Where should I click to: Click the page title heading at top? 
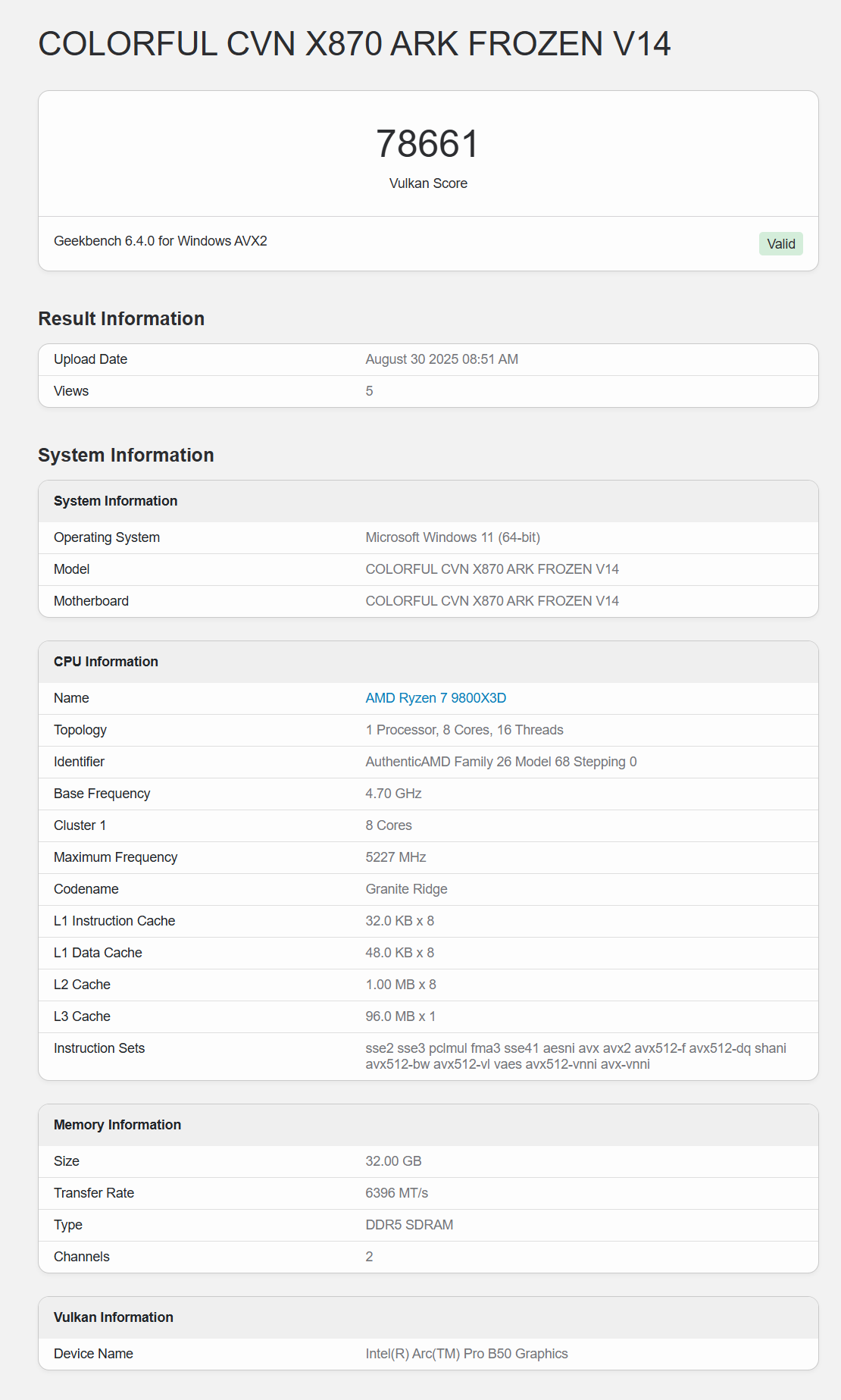[x=354, y=44]
